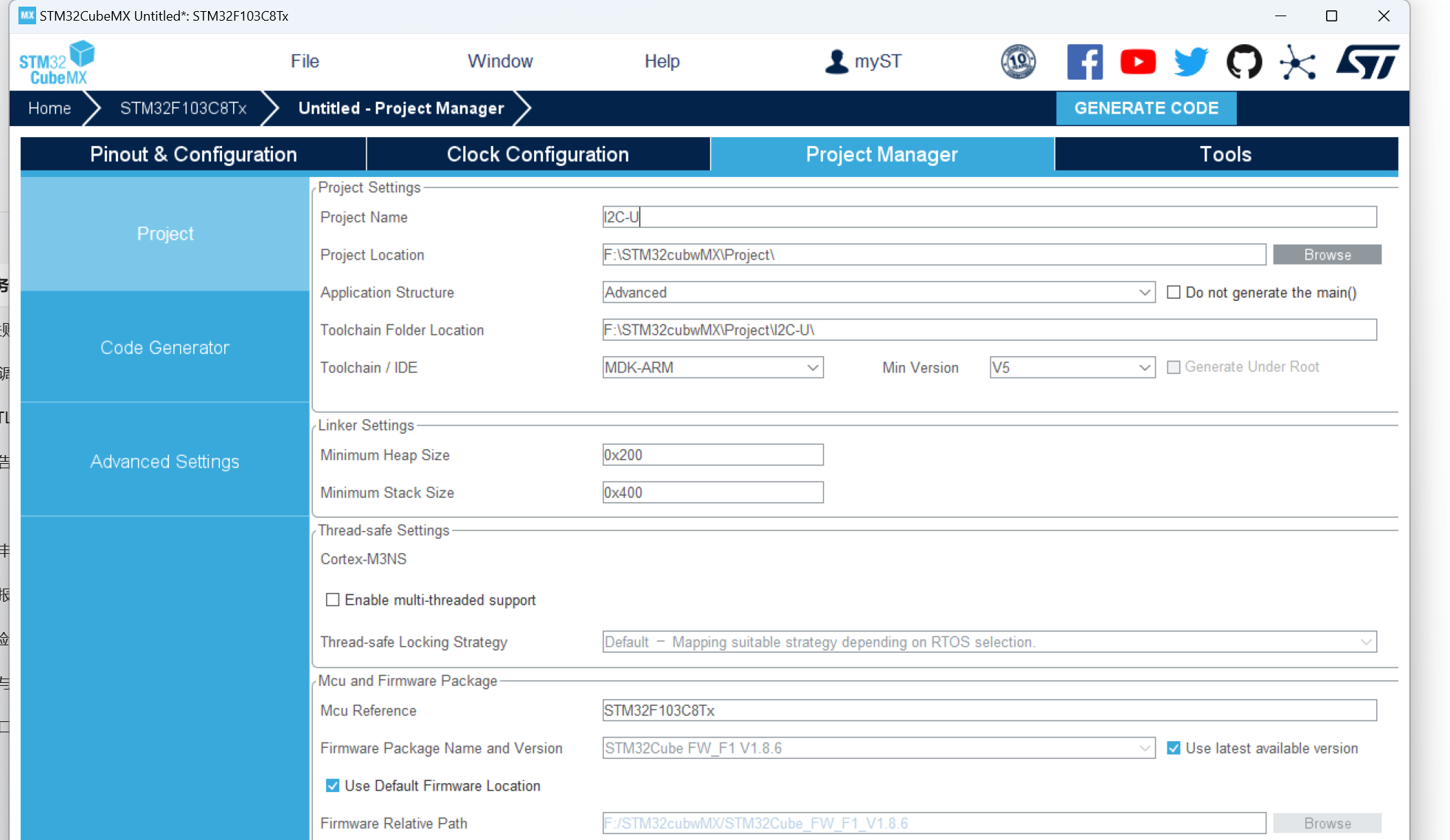Enable multi-threaded support checkbox
The width and height of the screenshot is (1450, 840).
click(x=333, y=600)
